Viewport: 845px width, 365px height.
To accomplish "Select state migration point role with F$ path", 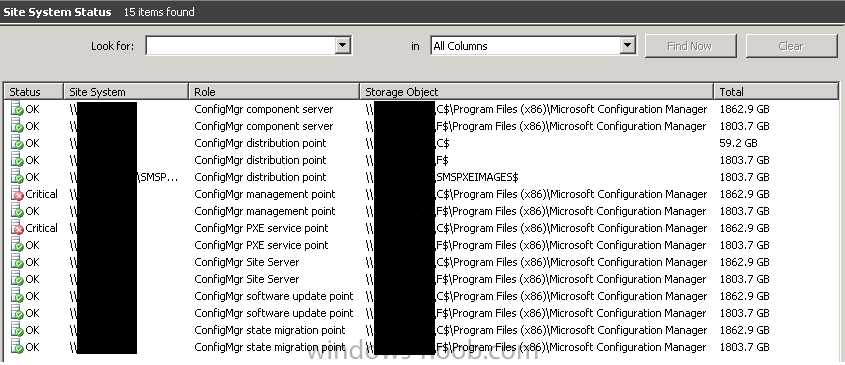I will point(270,347).
